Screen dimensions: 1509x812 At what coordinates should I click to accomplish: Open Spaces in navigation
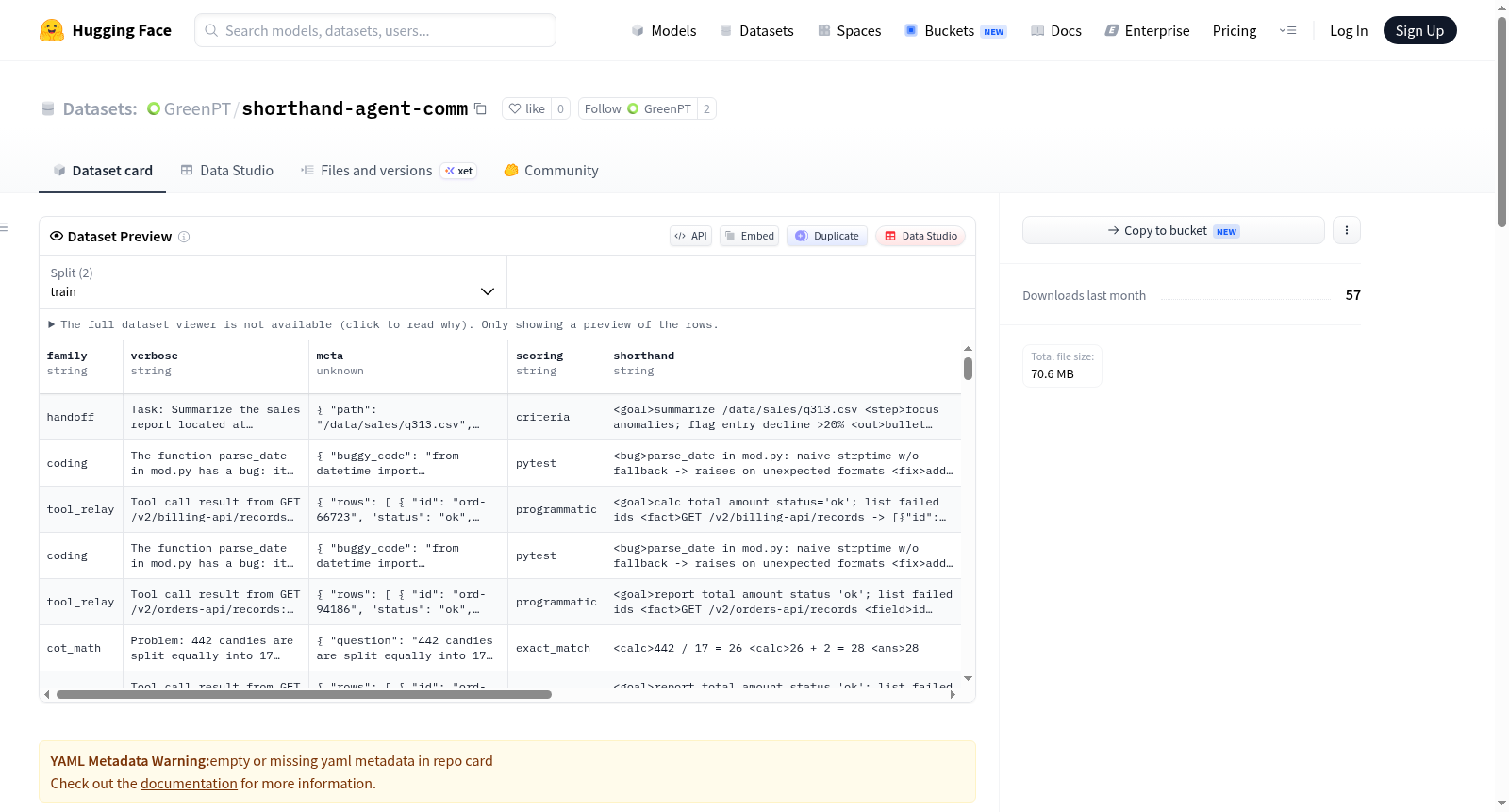pyautogui.click(x=849, y=30)
